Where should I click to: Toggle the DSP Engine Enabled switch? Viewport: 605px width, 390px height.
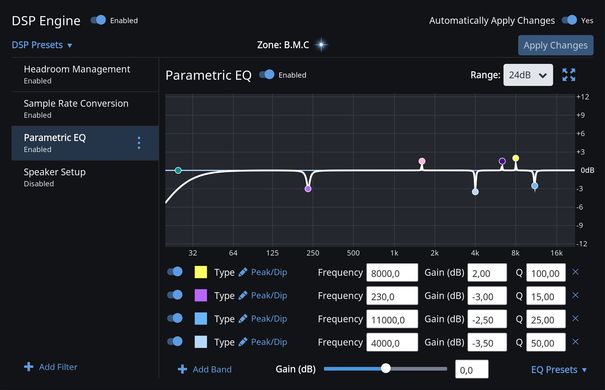click(x=98, y=20)
